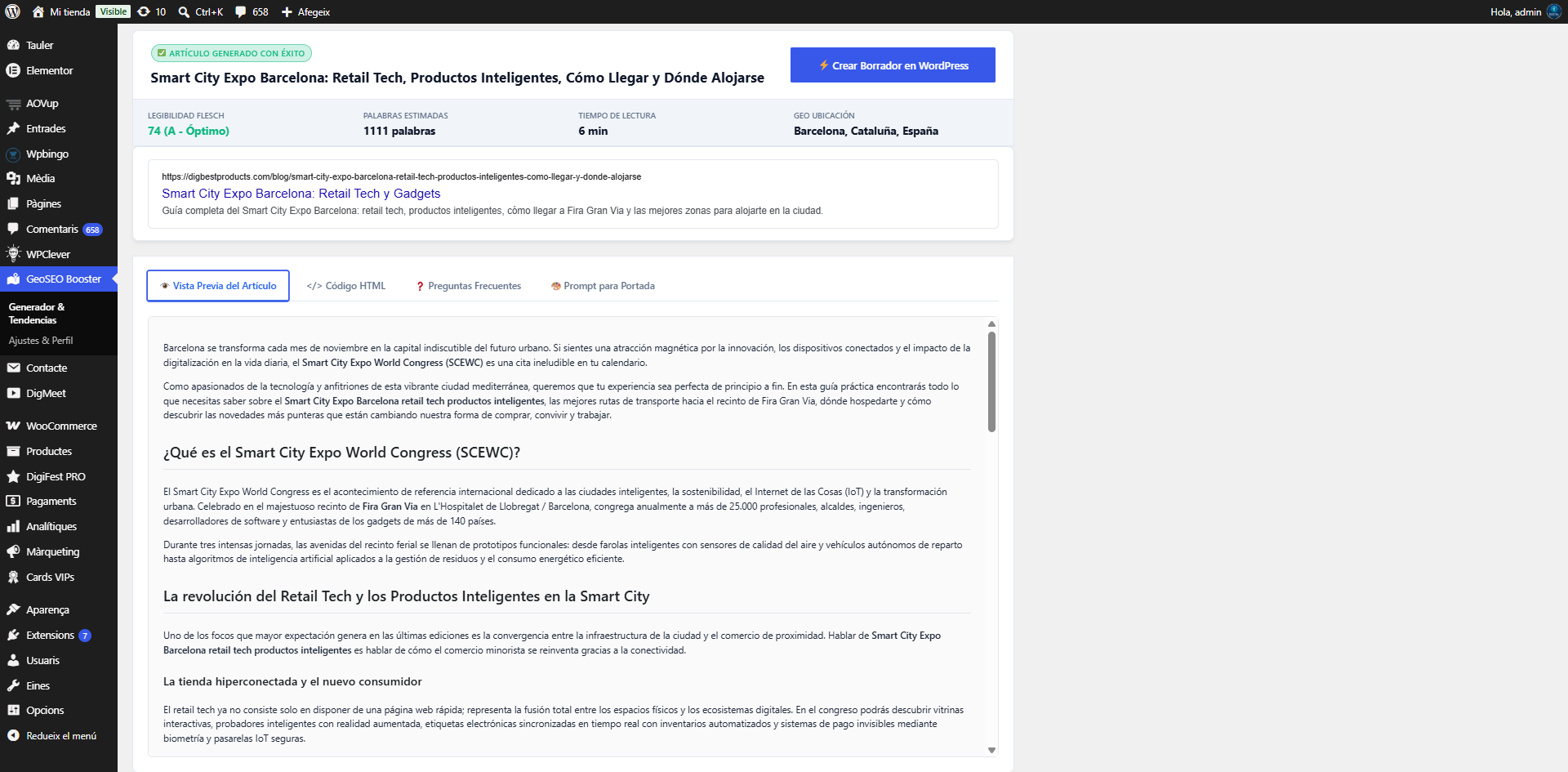Open Mèdia library icon
Viewport: 1568px width, 772px height.
[13, 178]
